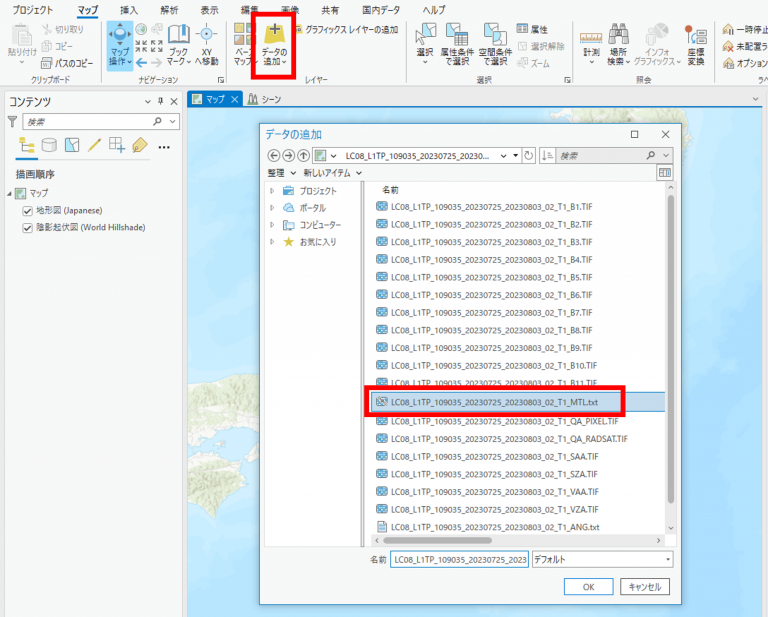Open the 表示 ribbon tab
768x617 pixels.
point(209,10)
